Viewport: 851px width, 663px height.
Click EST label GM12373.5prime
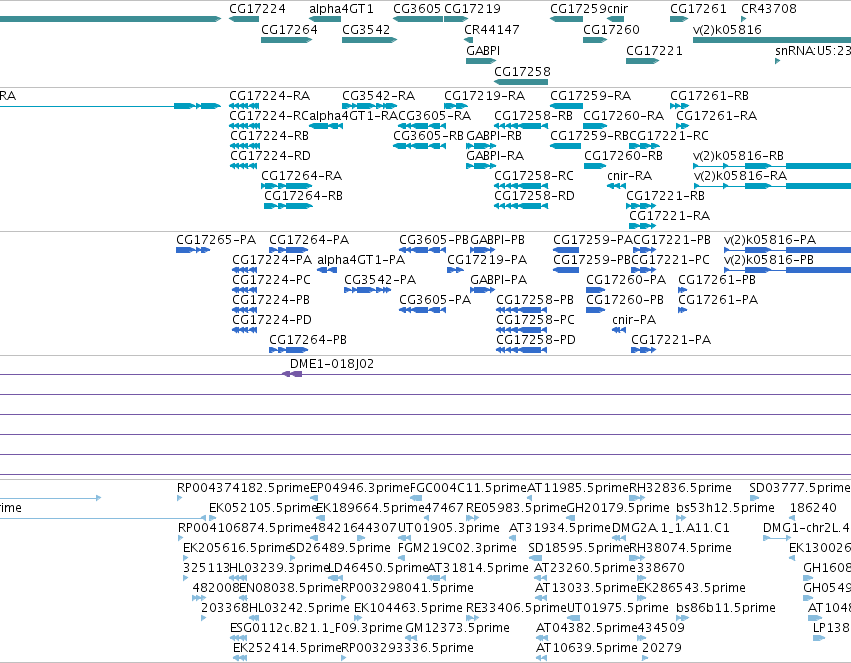458,628
